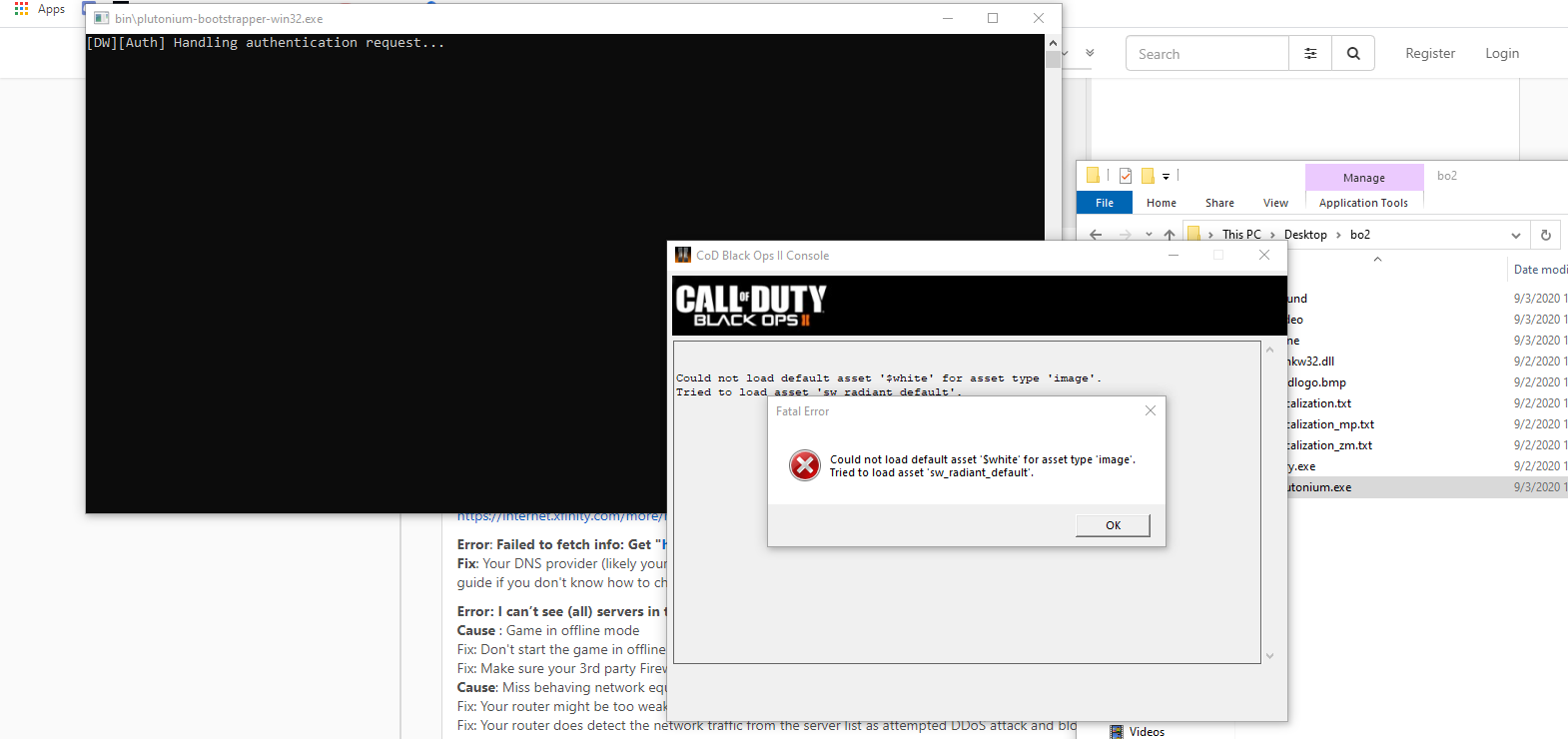The image size is (1568, 739).
Task: Open advanced search filter sliders icon
Action: click(x=1310, y=54)
